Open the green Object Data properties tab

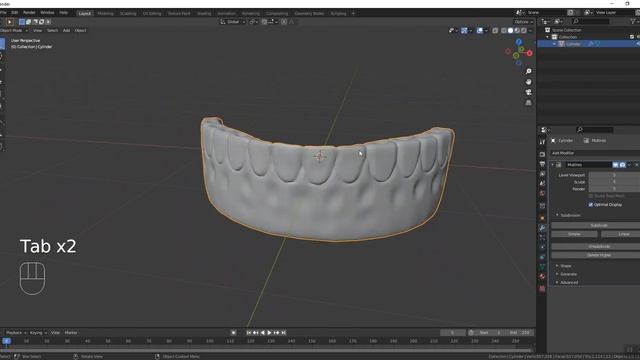coord(542,267)
